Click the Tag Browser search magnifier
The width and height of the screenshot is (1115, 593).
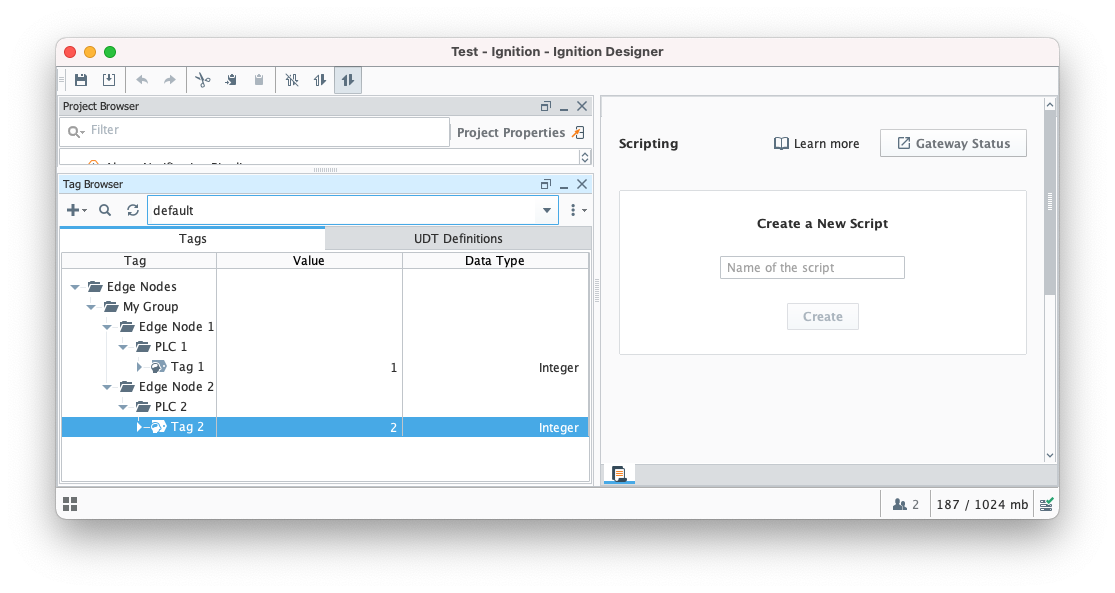click(x=105, y=210)
